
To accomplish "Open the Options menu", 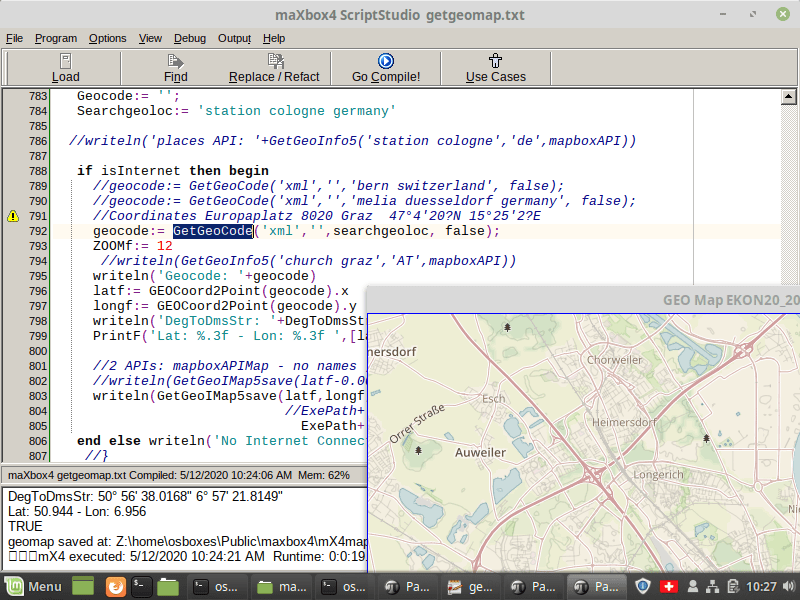I will 107,38.
